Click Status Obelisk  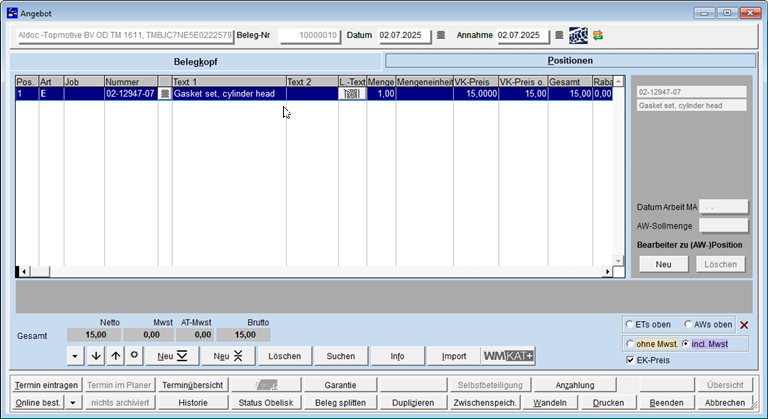tap(266, 403)
